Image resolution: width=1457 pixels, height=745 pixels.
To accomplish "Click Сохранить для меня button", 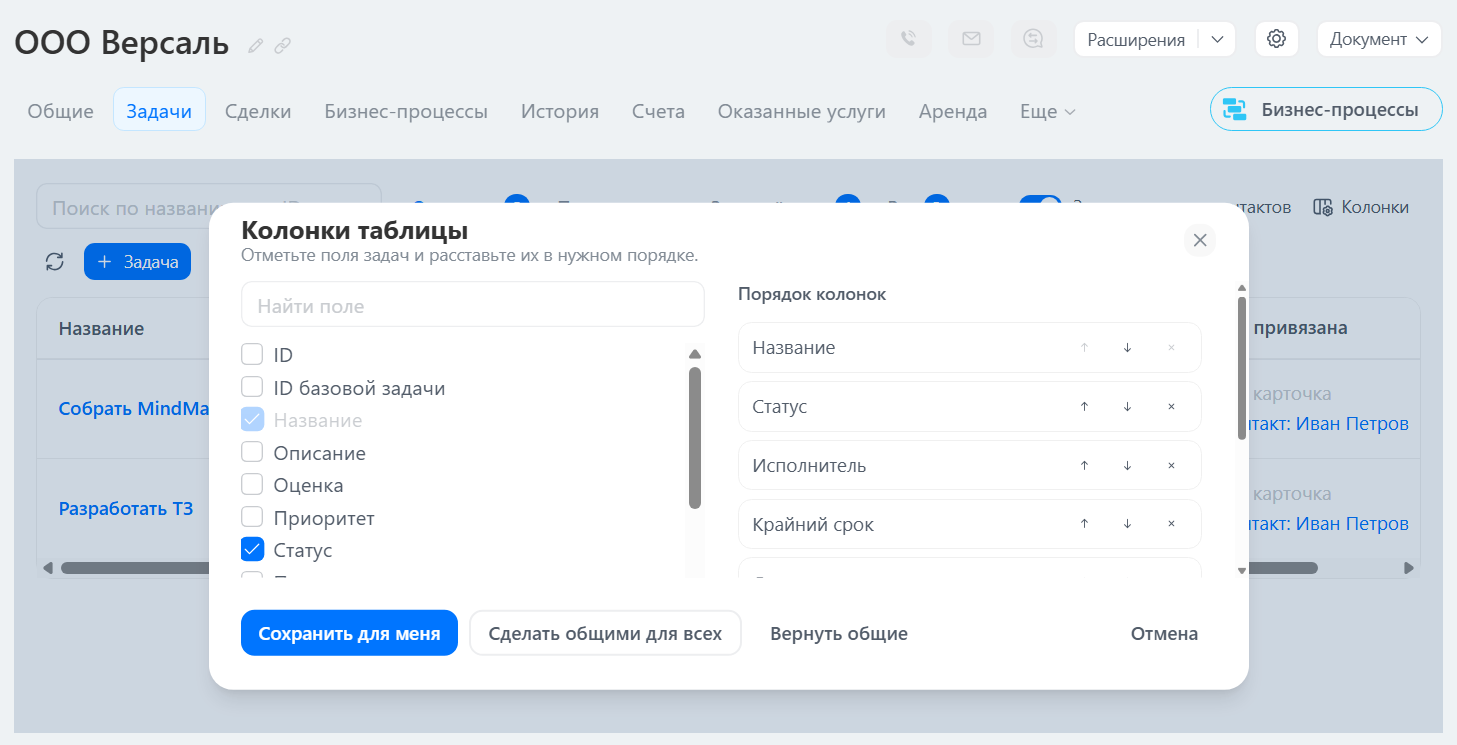I will [x=349, y=633].
